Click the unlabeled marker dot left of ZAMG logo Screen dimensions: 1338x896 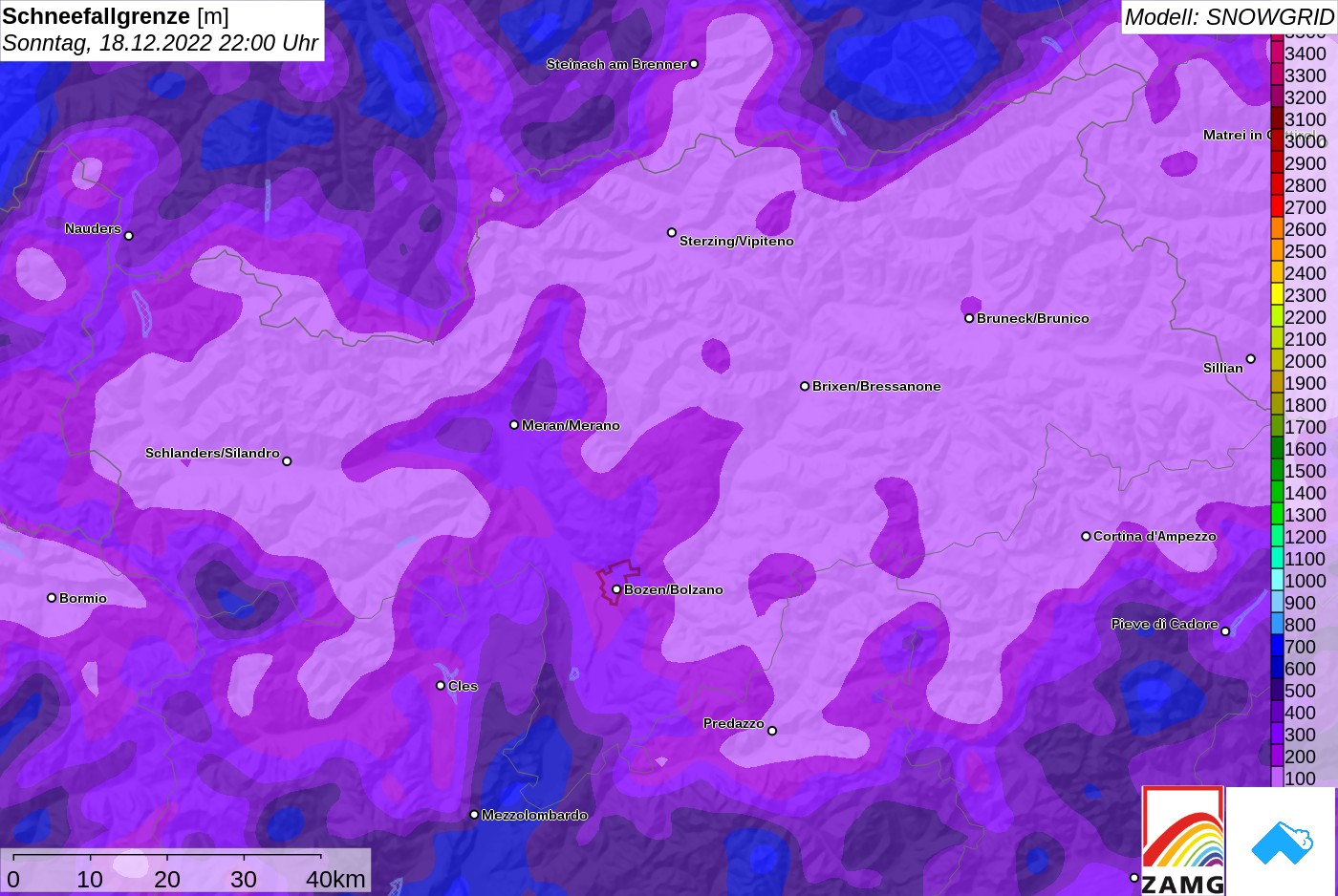click(1134, 878)
